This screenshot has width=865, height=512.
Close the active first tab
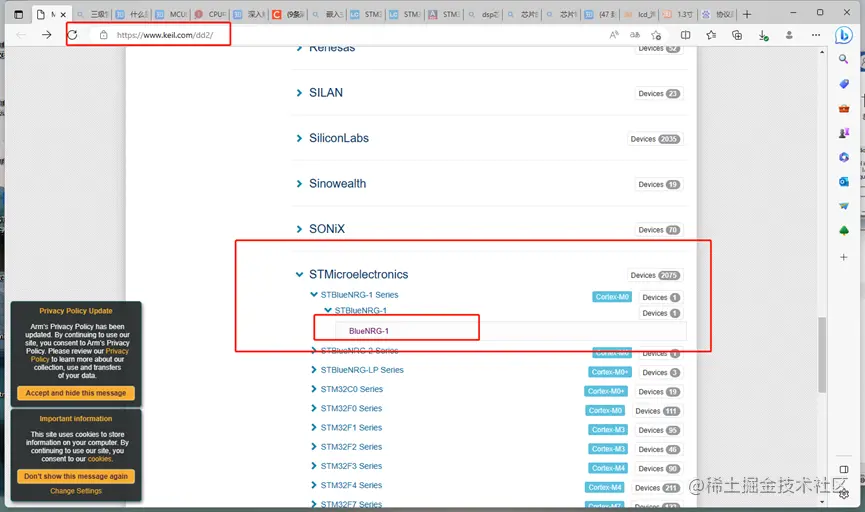(63, 15)
